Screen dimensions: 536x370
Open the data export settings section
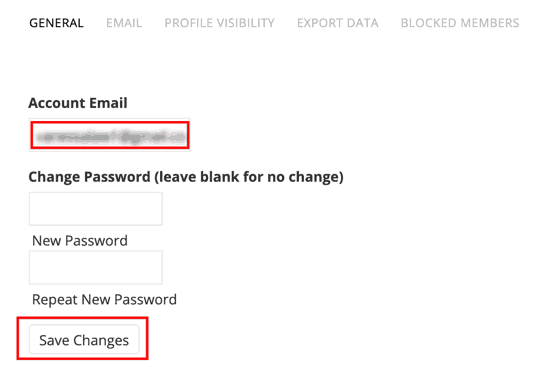[337, 23]
